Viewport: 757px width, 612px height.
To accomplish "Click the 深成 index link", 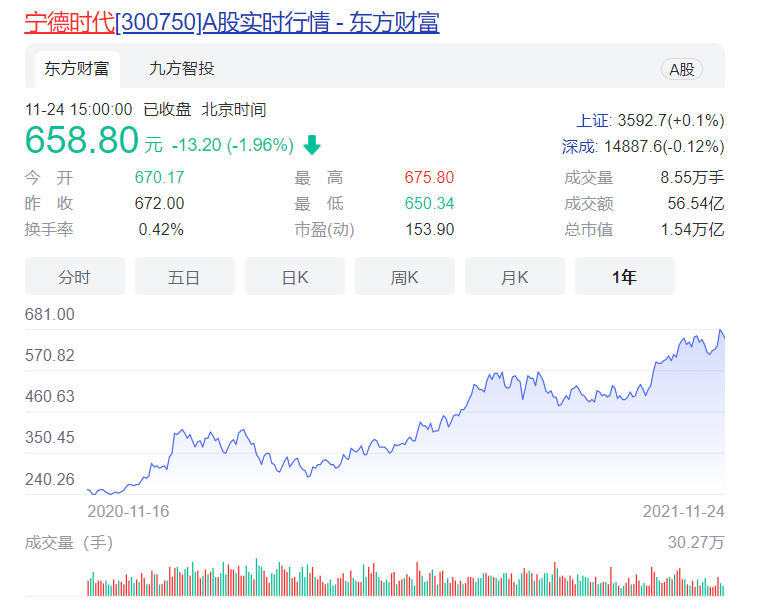I will tap(579, 146).
